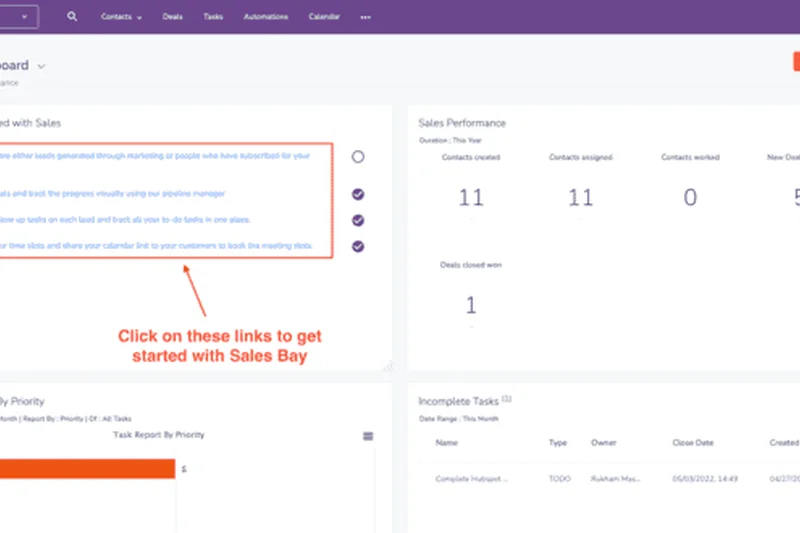The height and width of the screenshot is (533, 800).
Task: Sort by the Owner column header
Action: 604,443
